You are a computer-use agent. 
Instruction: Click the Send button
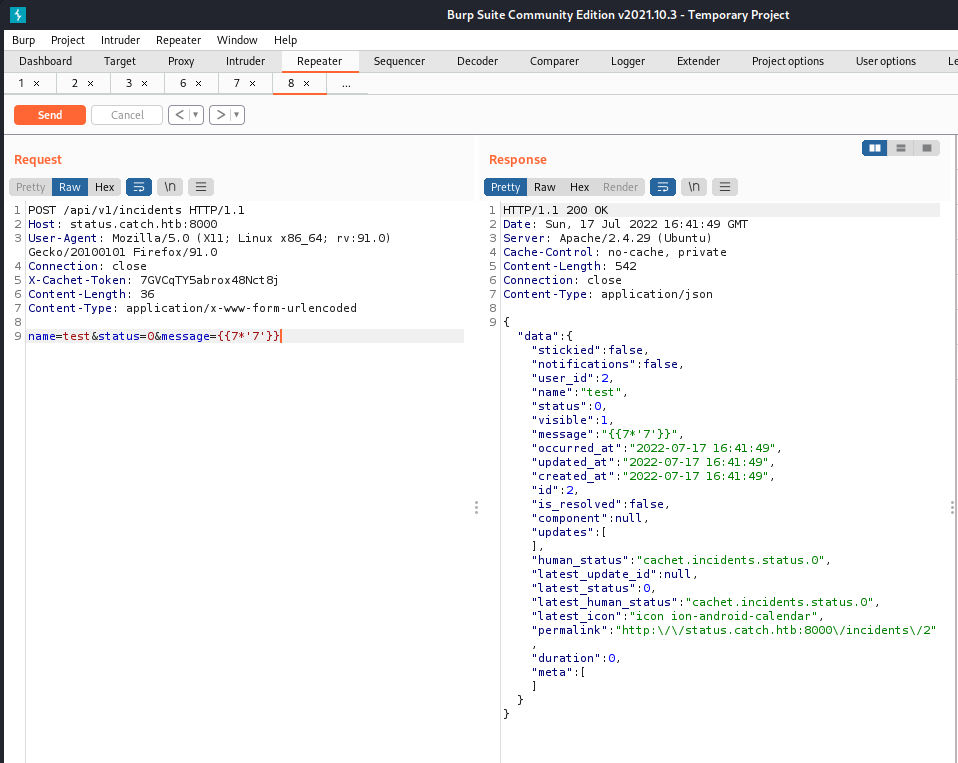point(49,114)
